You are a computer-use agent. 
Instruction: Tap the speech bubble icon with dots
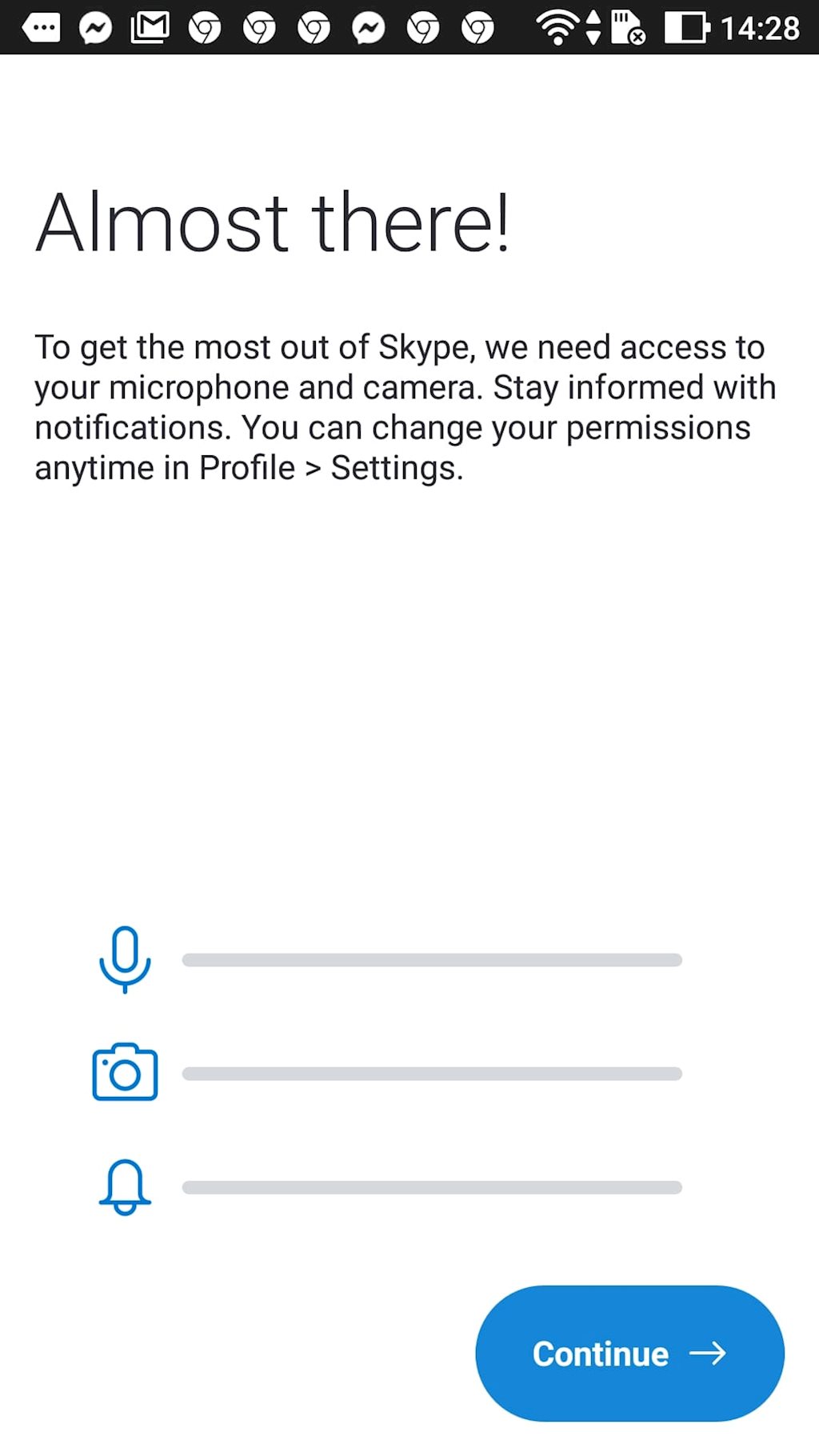(41, 28)
